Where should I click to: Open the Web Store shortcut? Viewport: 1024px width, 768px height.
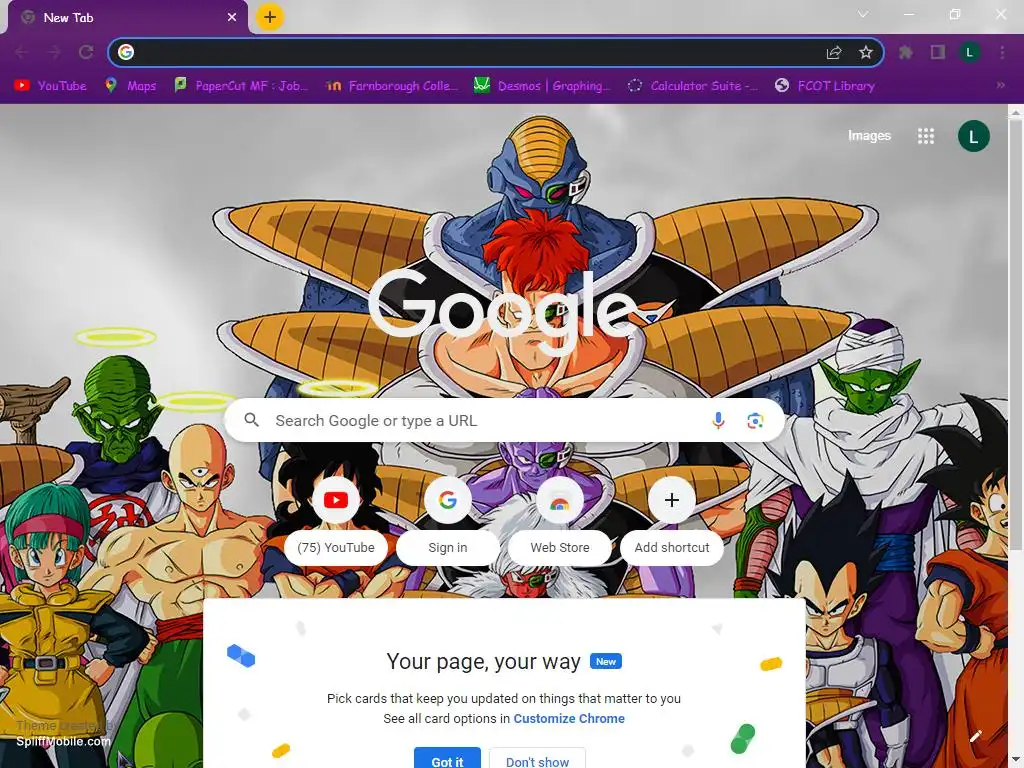pyautogui.click(x=560, y=522)
